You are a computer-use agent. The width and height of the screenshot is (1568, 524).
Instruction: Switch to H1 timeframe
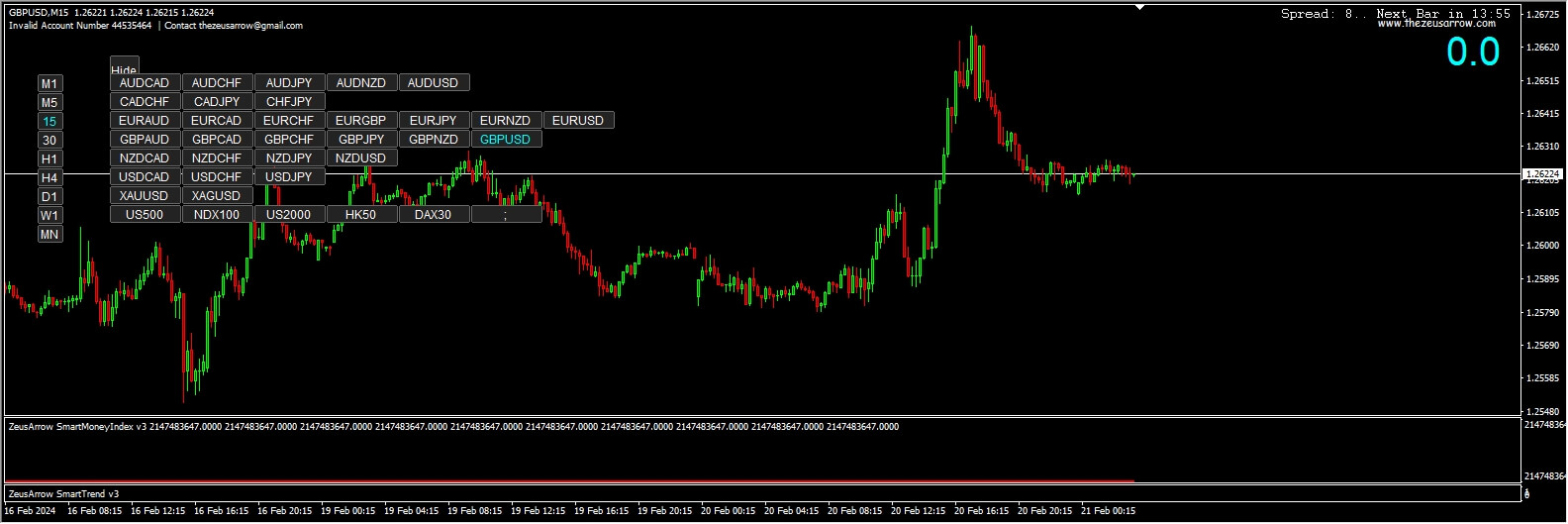(49, 158)
